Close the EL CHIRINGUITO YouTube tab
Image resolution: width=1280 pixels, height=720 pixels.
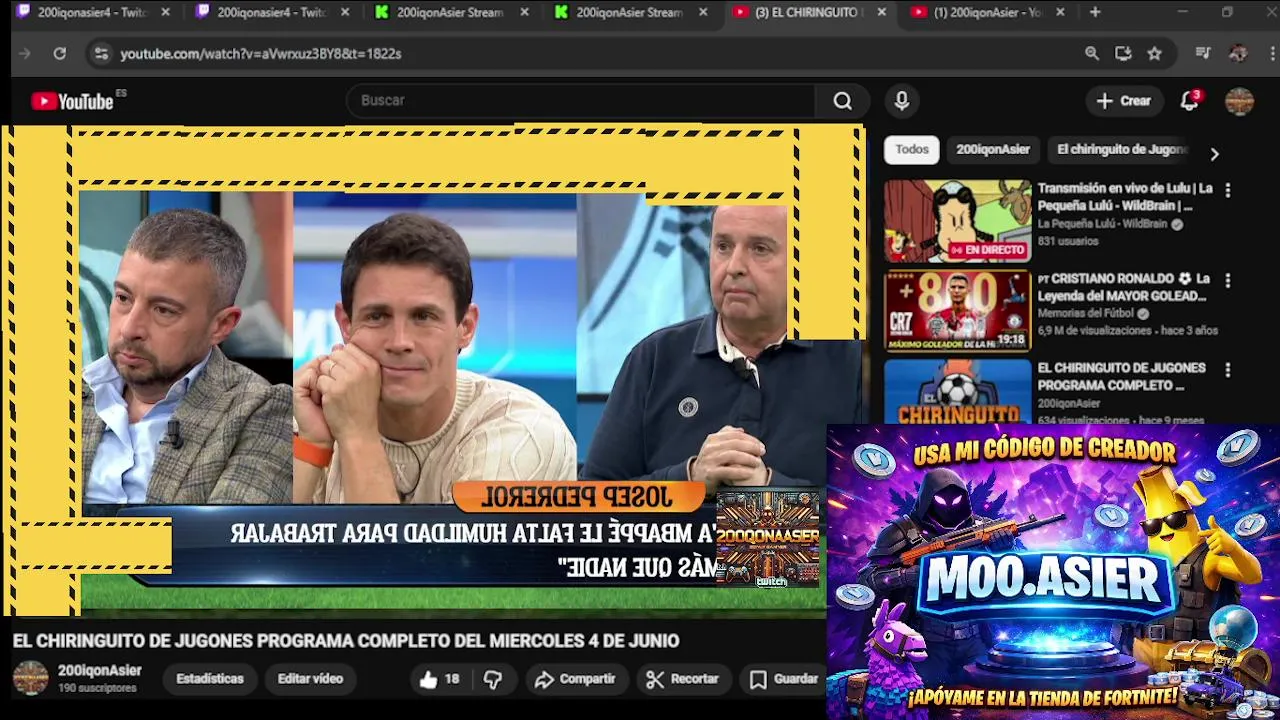click(x=881, y=12)
